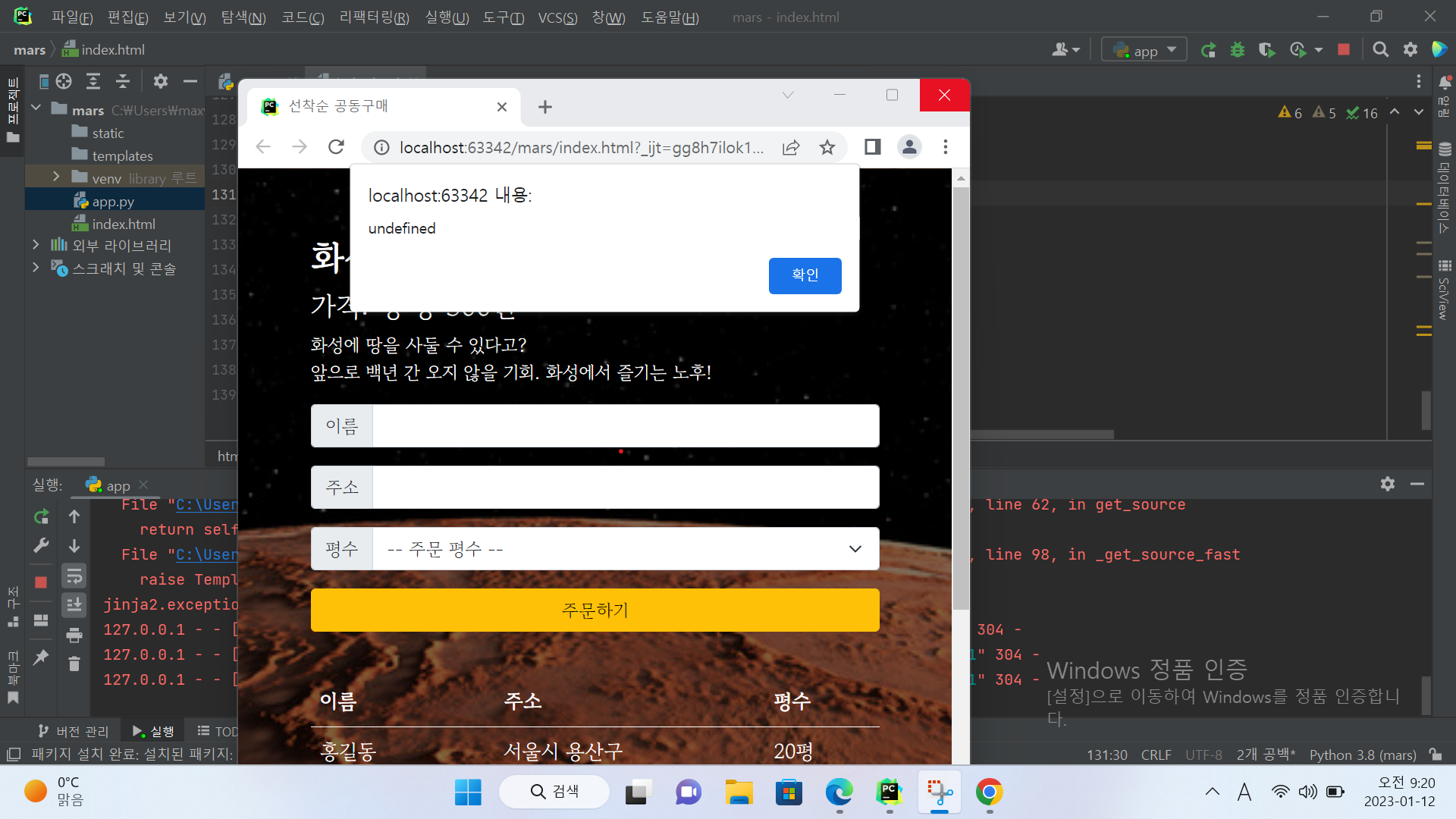Click the locate-file target icon in project panel
Viewport: 1456px width, 819px height.
[64, 81]
